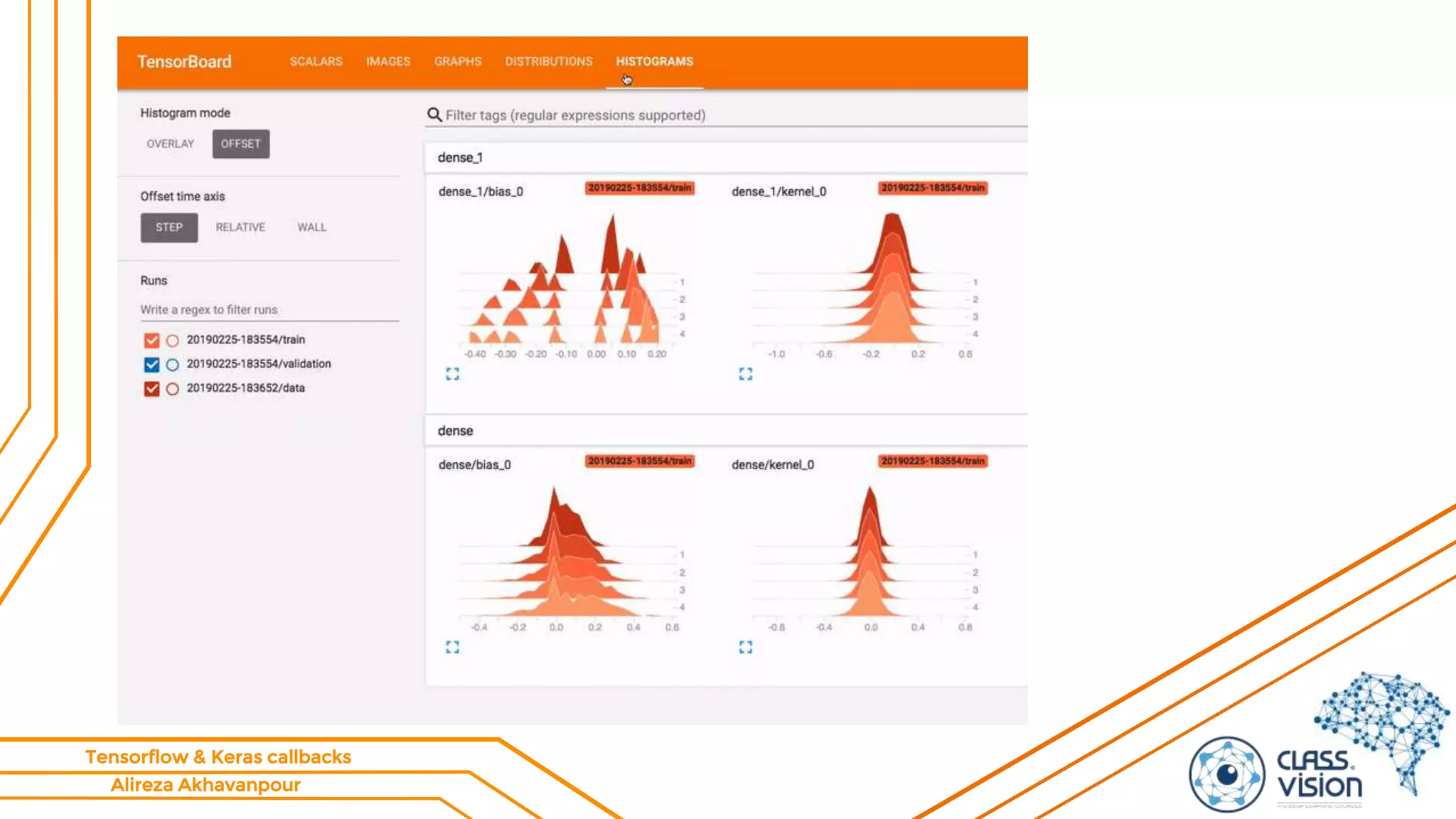The image size is (1456, 819).
Task: Collapse the dense_1 section header
Action: pos(726,157)
